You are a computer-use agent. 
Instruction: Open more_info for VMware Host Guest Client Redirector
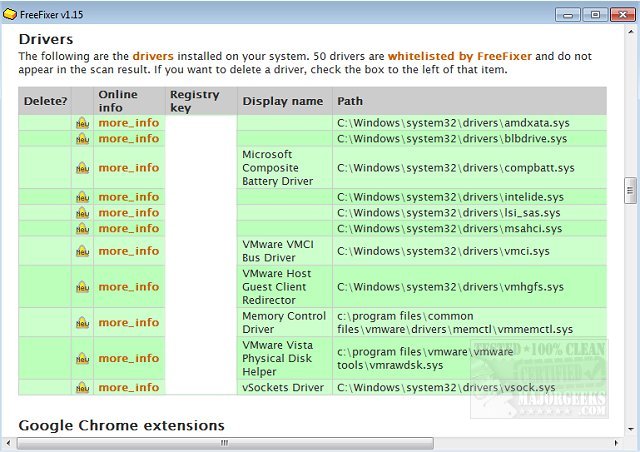point(128,287)
